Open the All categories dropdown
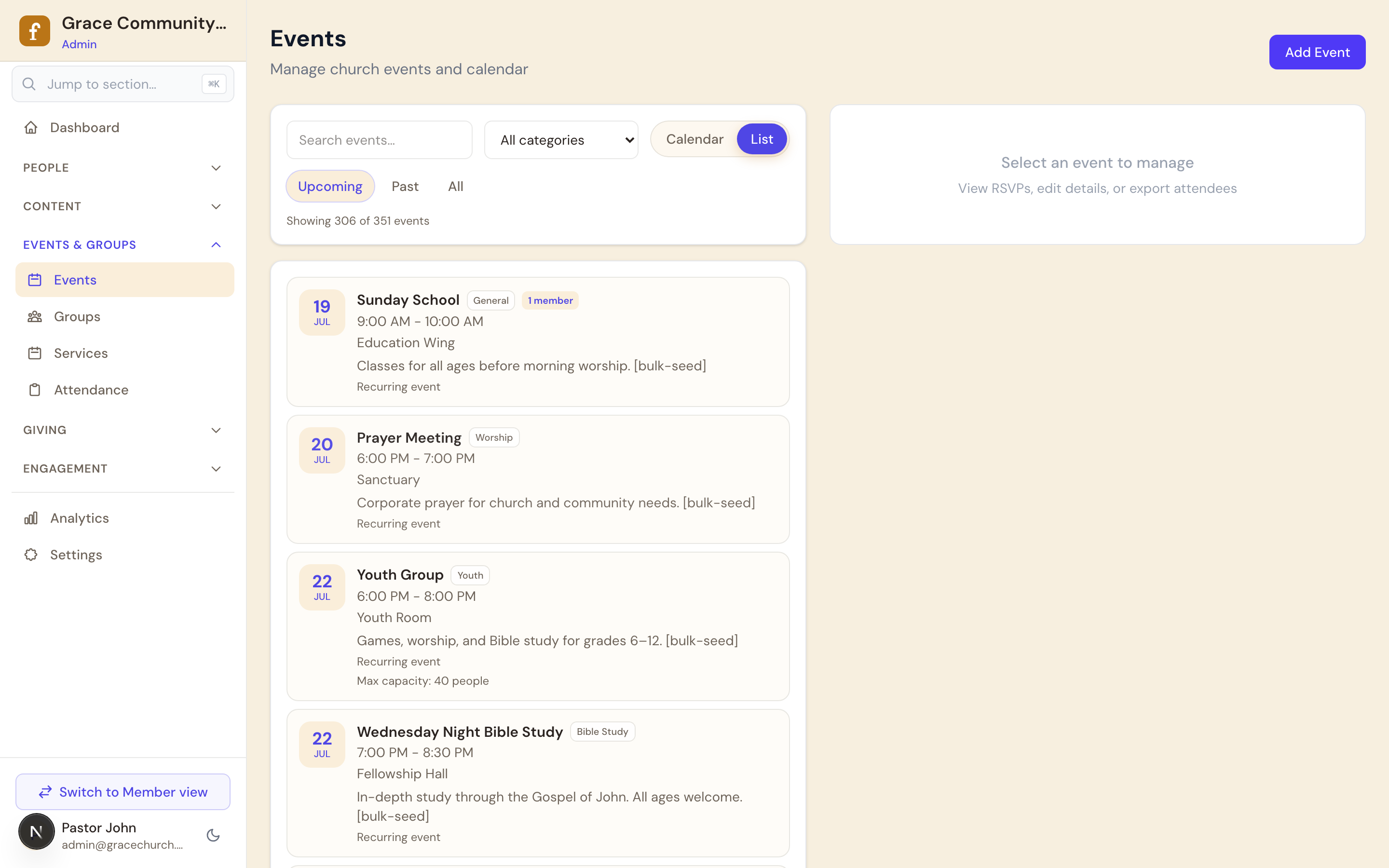The image size is (1389, 868). (x=561, y=140)
